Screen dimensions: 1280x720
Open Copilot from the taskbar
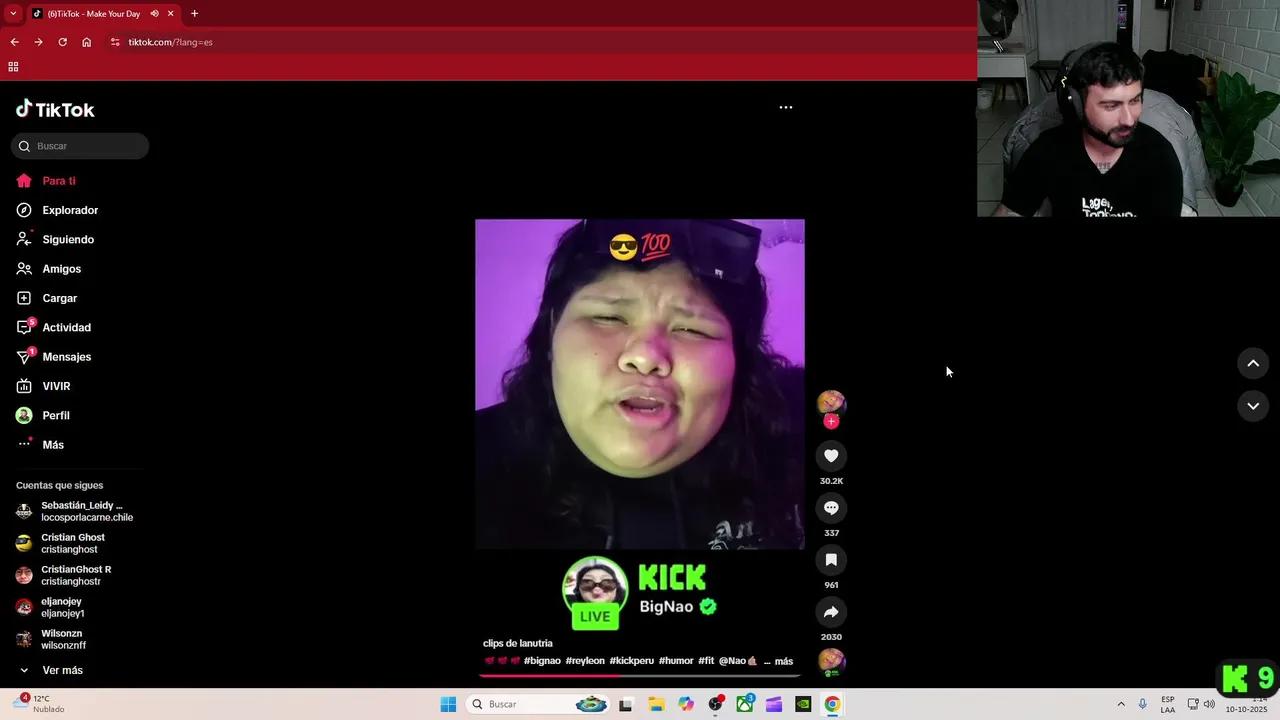[686, 704]
